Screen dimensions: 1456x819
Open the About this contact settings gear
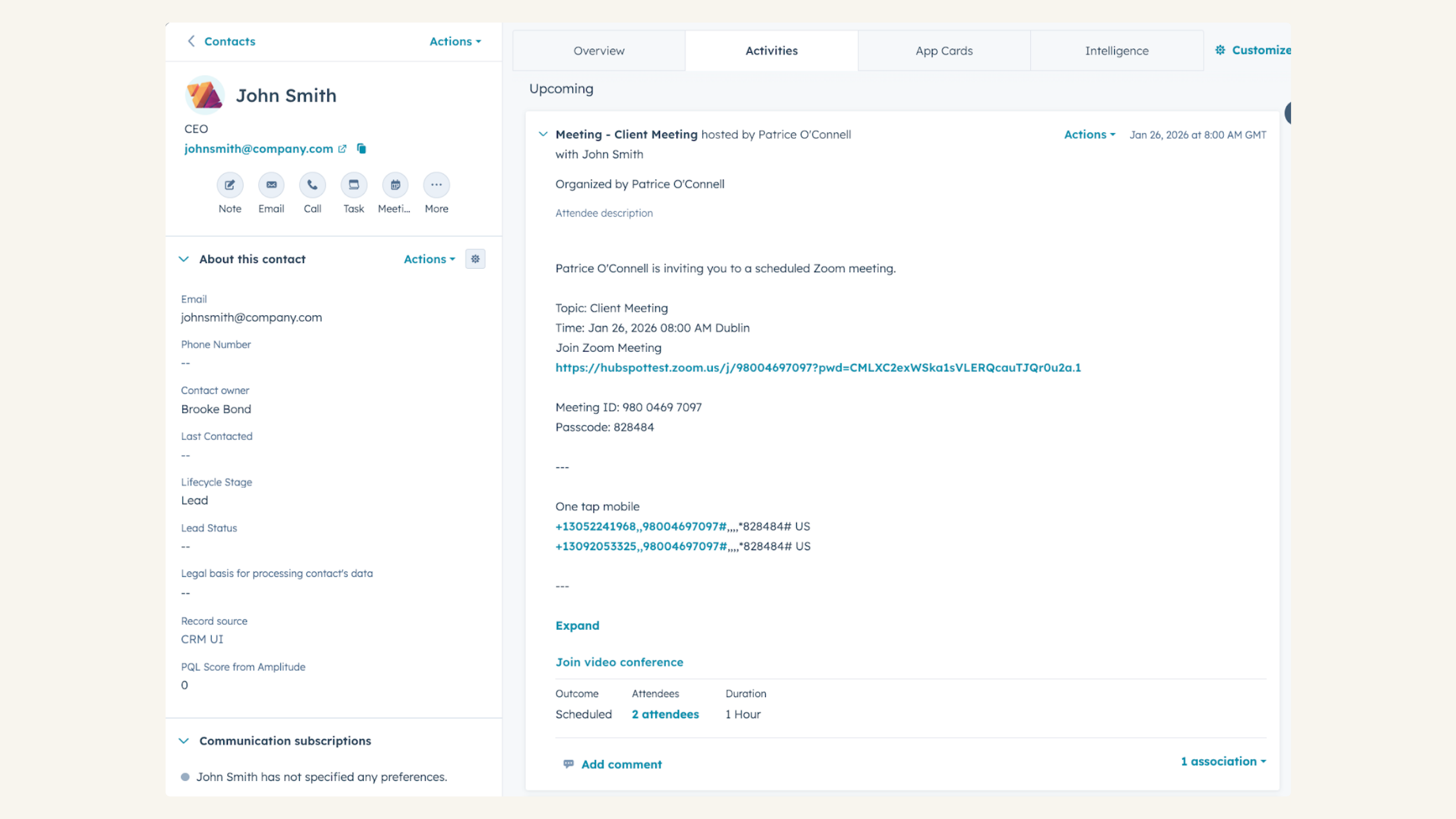coord(475,259)
